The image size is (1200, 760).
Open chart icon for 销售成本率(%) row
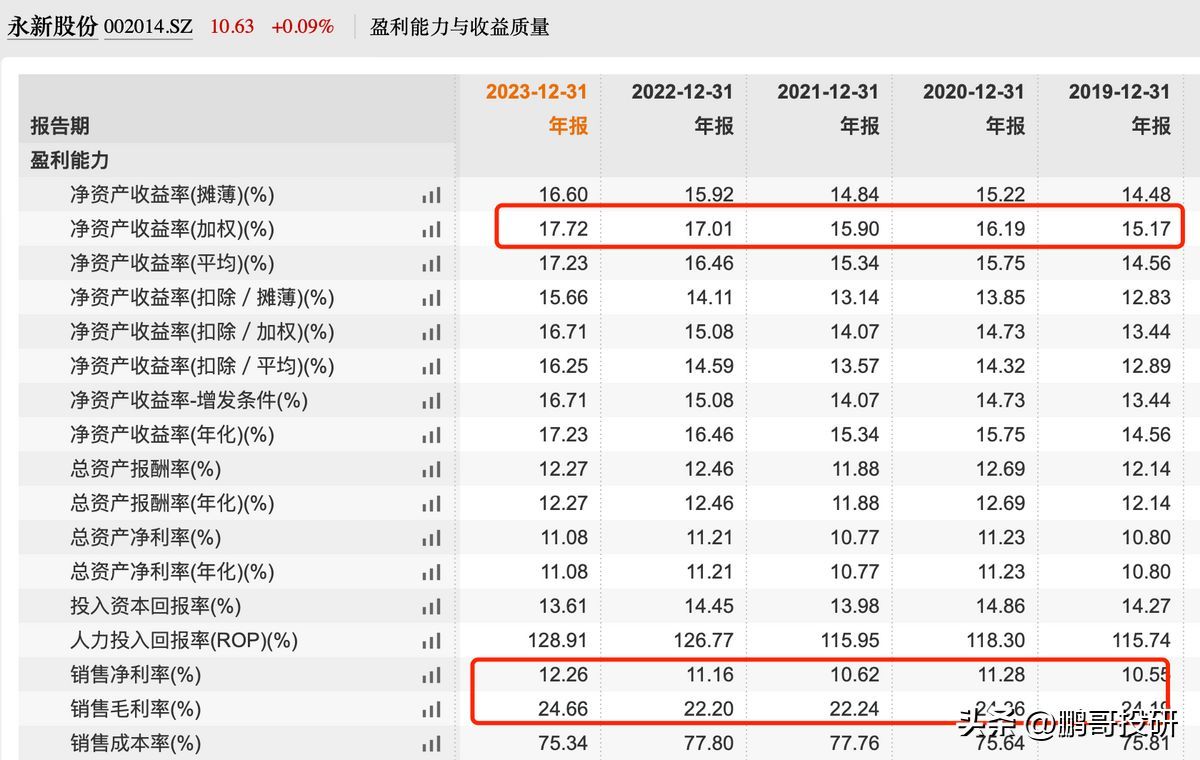pos(431,743)
